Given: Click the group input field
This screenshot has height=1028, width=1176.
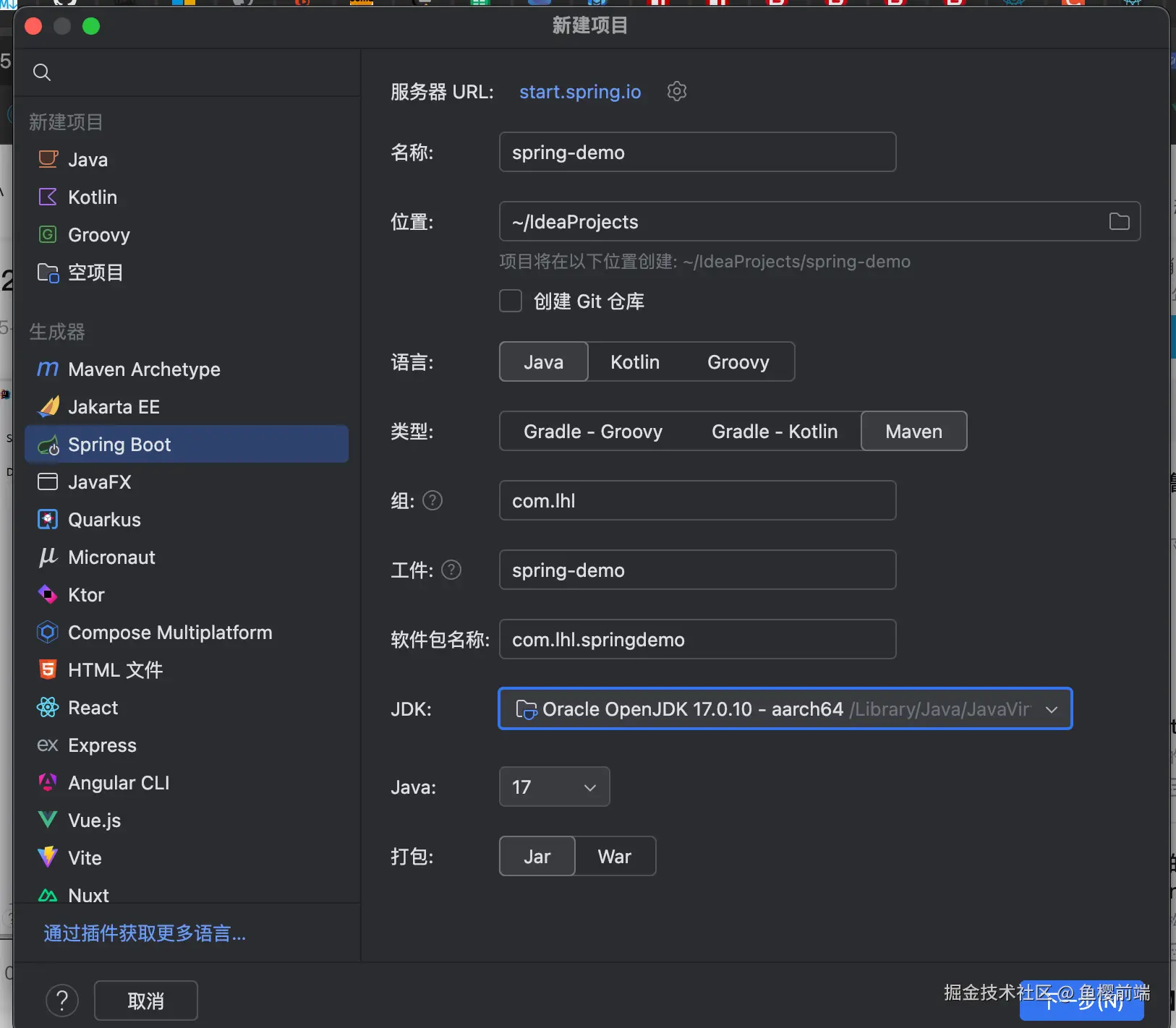Looking at the screenshot, I should pyautogui.click(x=698, y=500).
